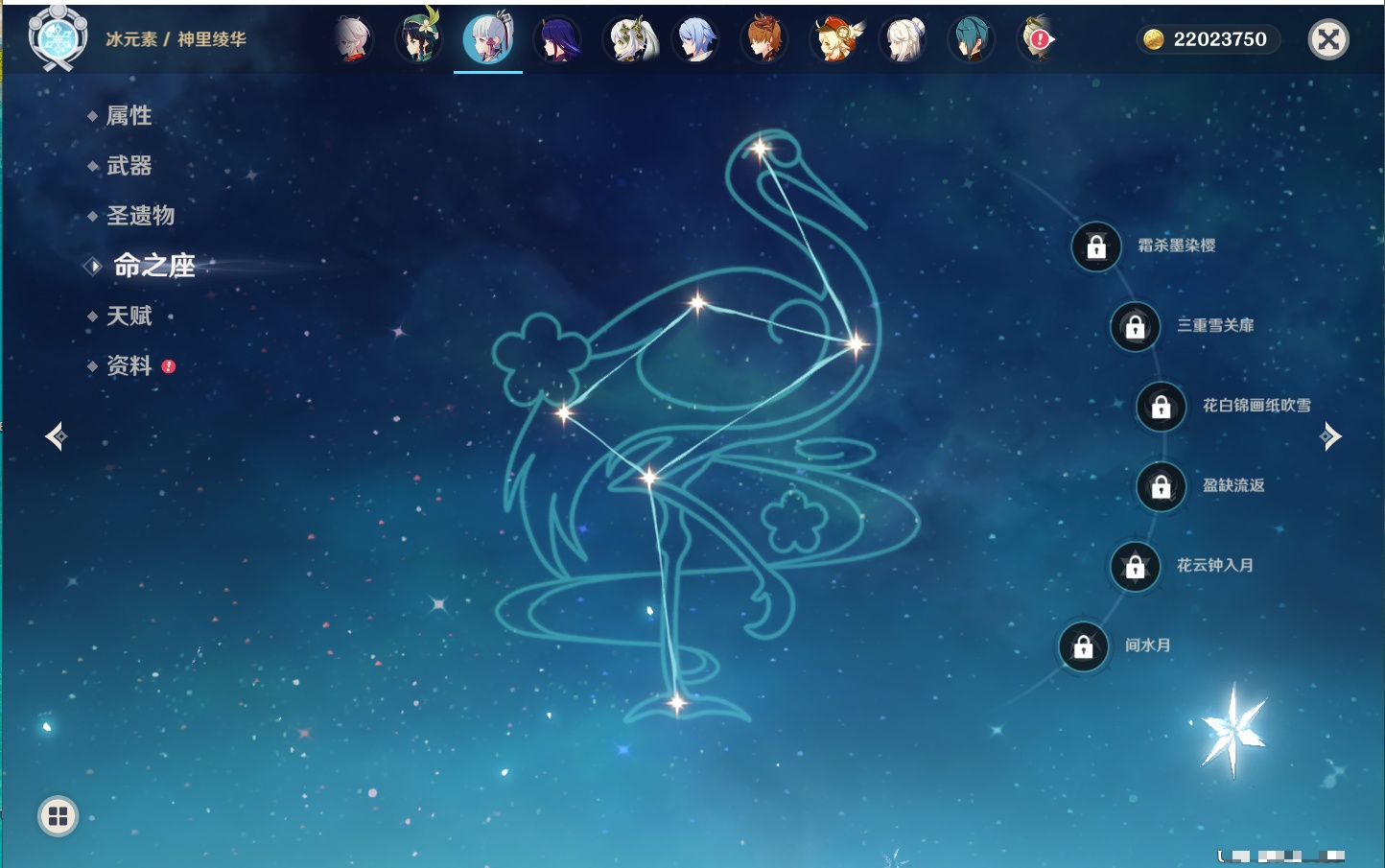Click the locked 三重雪关扉 constellation node
The image size is (1385, 868).
(x=1136, y=326)
